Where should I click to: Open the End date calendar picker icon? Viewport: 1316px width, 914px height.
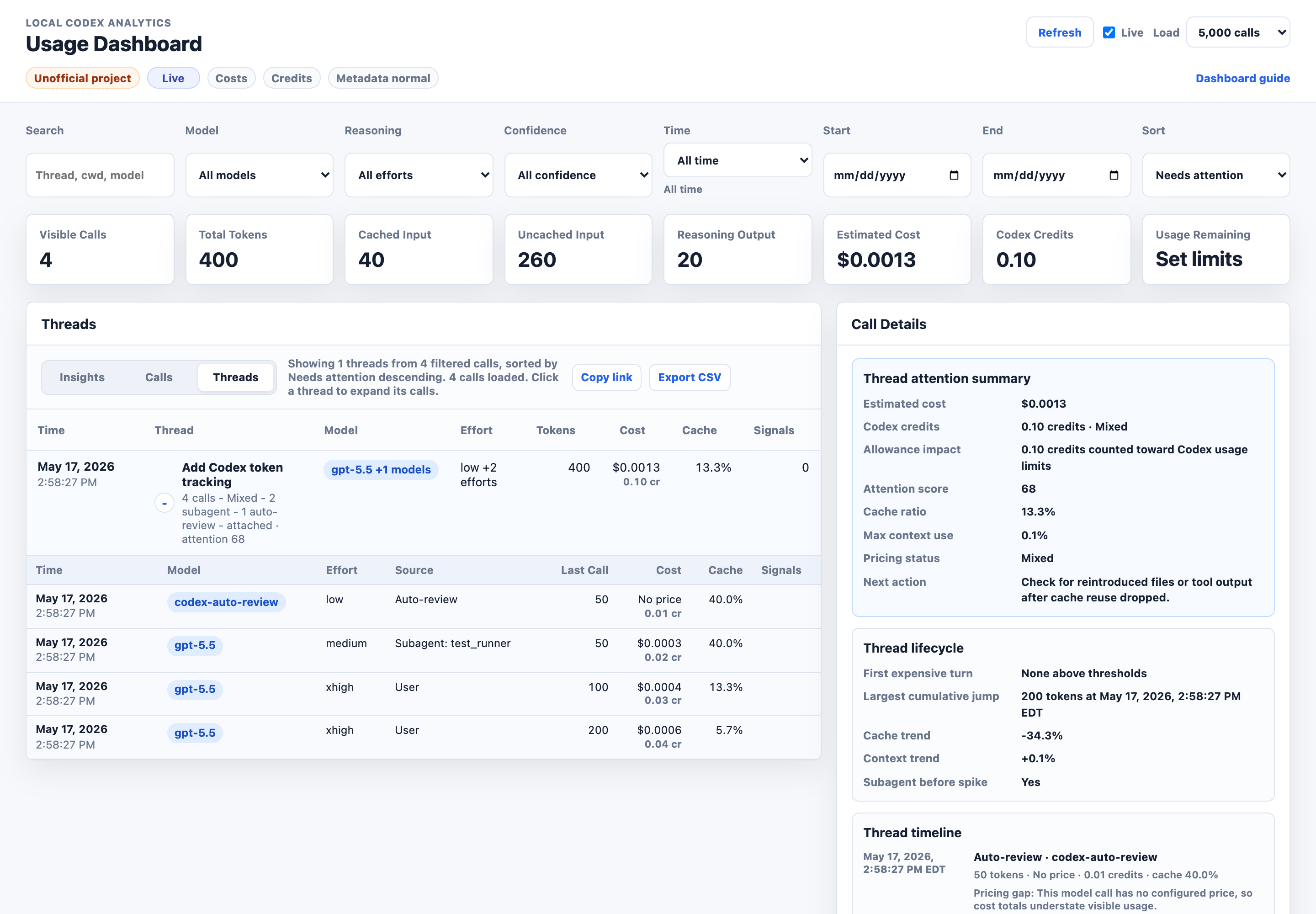click(x=1114, y=175)
